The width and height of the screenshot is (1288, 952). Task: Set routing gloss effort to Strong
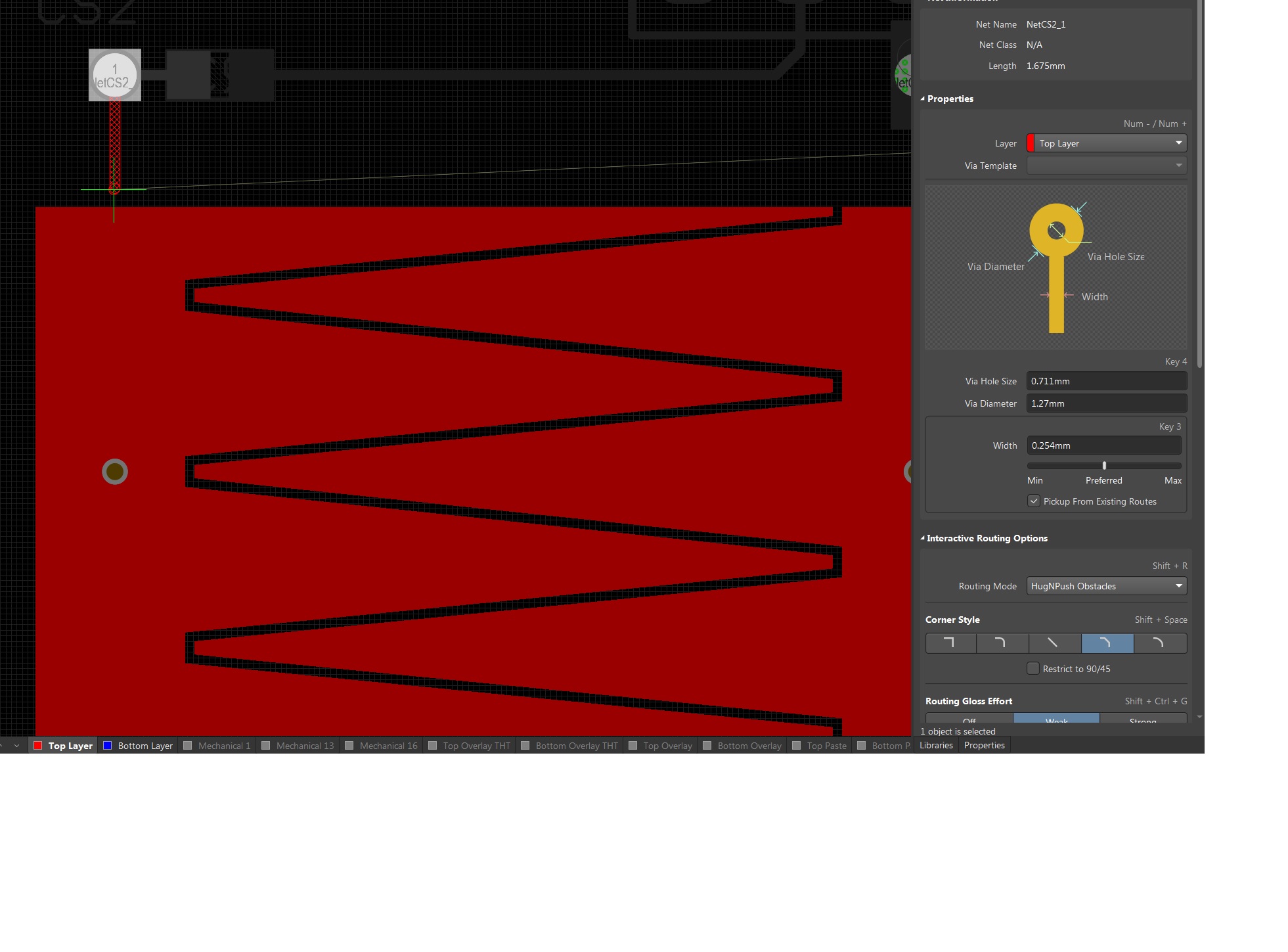coord(1143,719)
